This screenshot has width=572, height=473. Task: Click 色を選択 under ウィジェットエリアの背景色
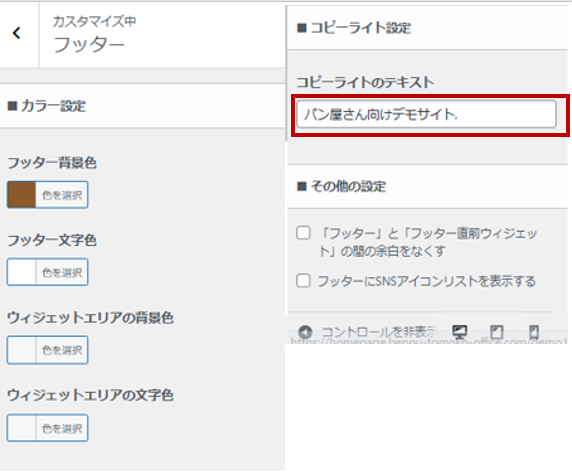coord(62,350)
